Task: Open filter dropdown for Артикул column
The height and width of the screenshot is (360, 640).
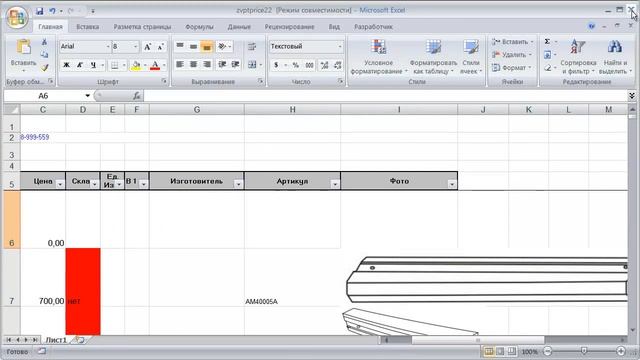Action: pyautogui.click(x=335, y=184)
